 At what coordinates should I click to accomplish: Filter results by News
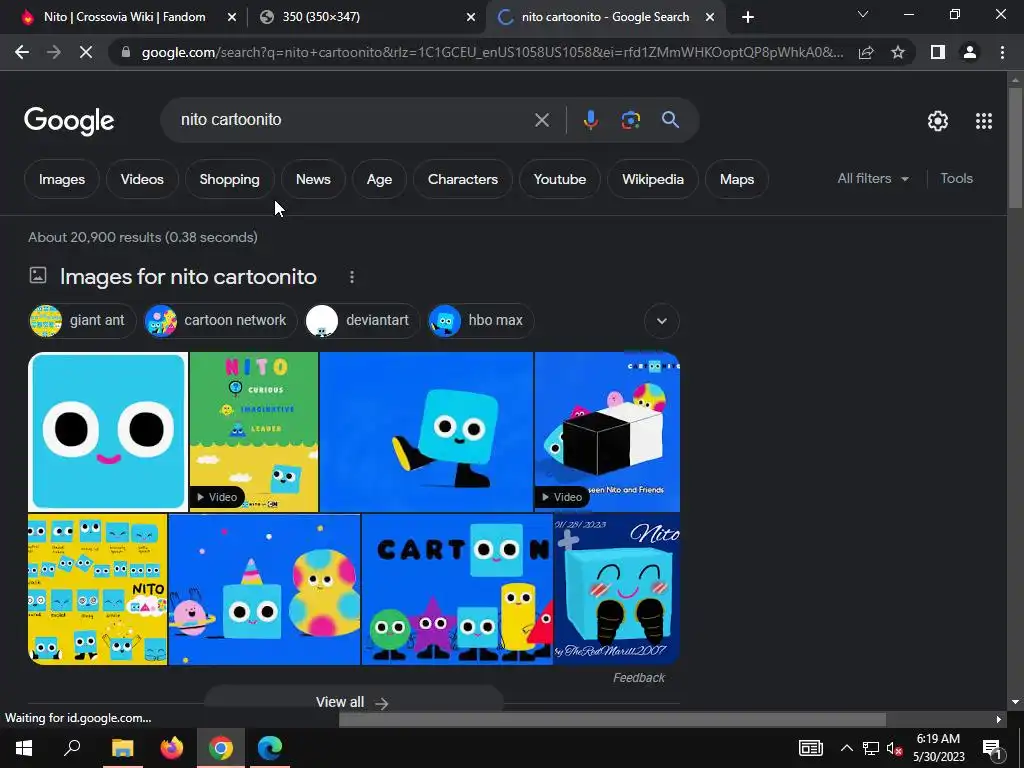[x=313, y=179]
